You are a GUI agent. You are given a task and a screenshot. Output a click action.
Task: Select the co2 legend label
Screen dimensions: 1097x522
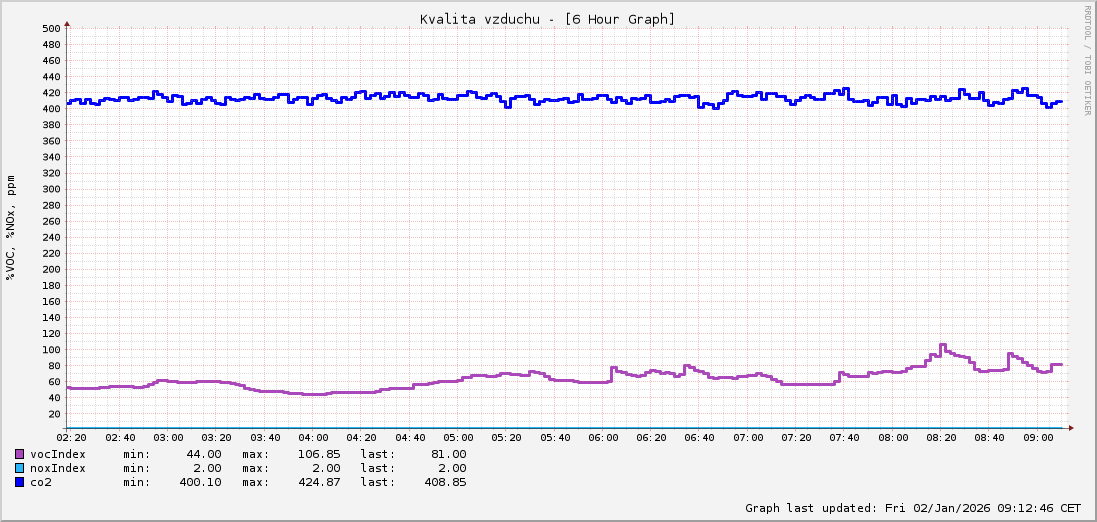[41, 482]
